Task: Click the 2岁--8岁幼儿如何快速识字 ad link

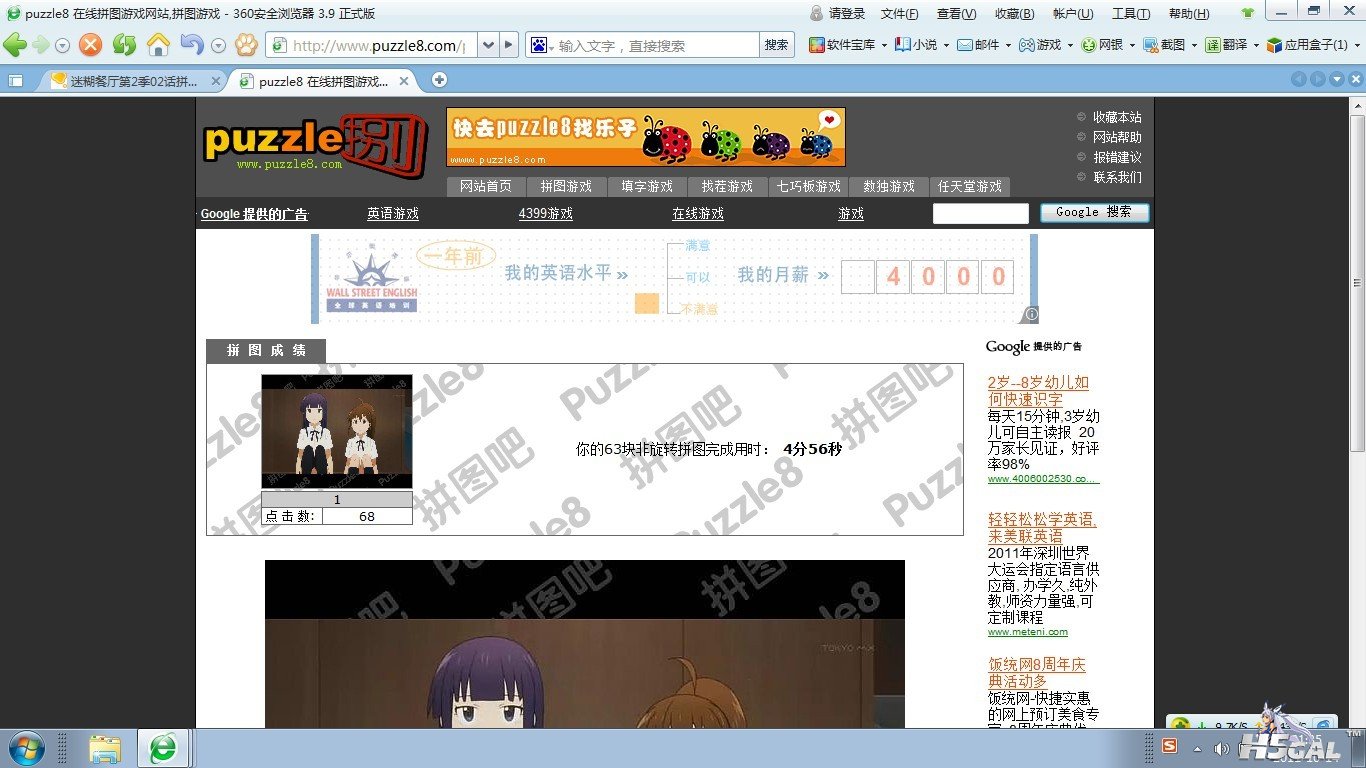Action: click(1038, 391)
